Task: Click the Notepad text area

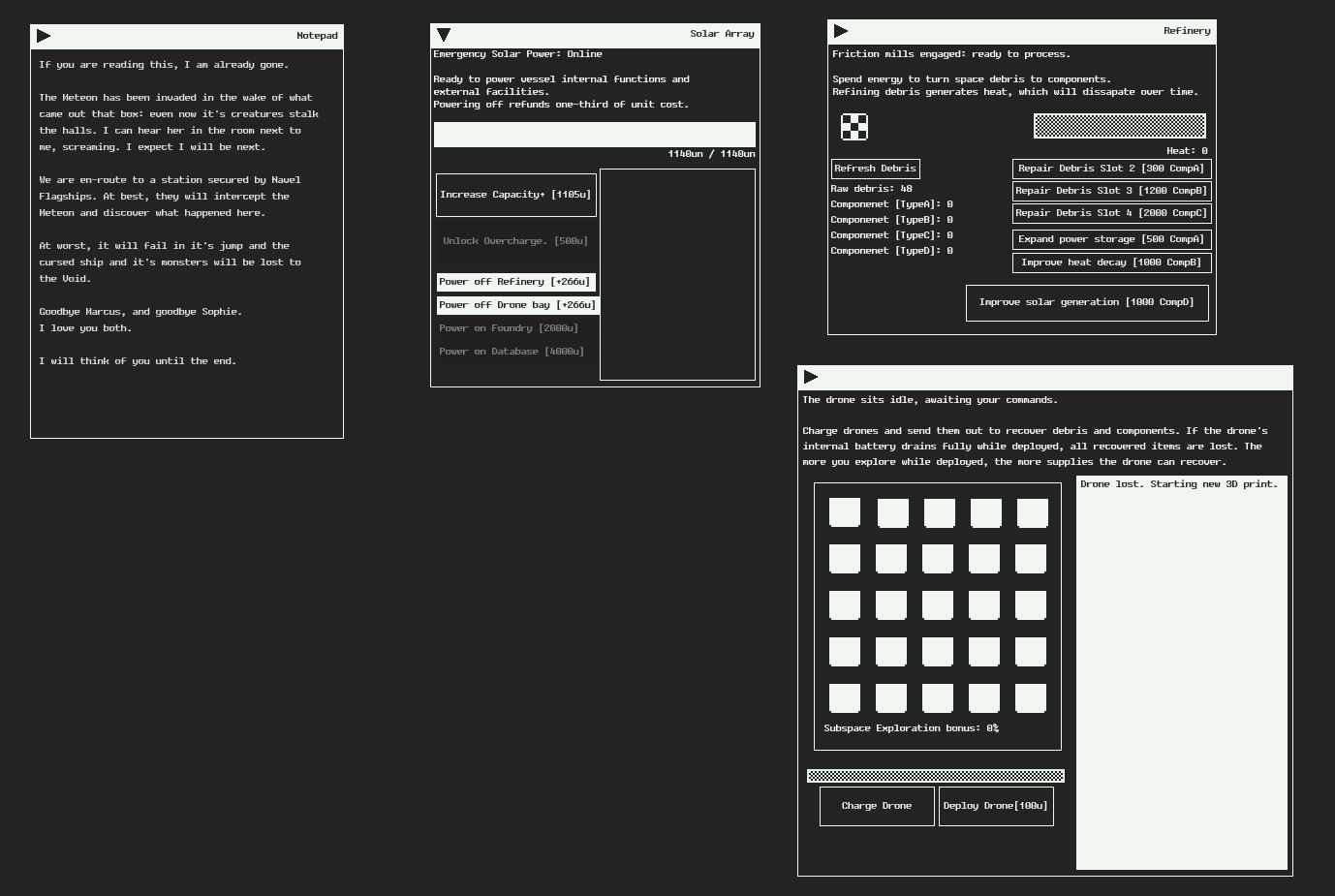Action: point(187,243)
